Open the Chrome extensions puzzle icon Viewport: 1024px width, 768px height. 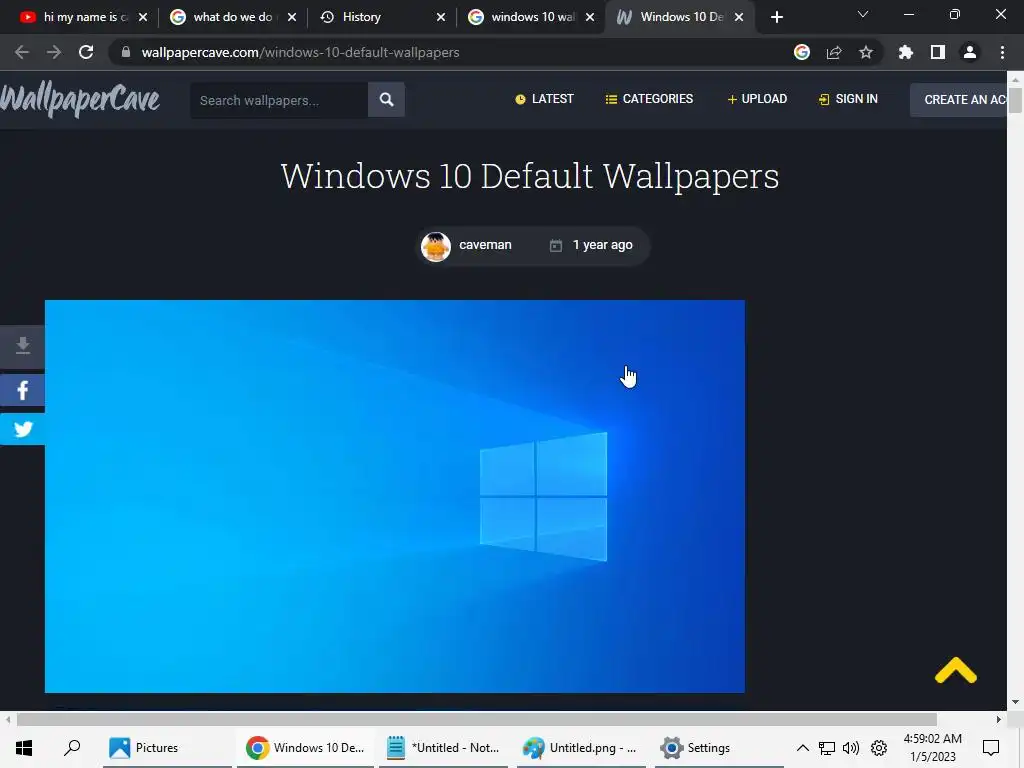pyautogui.click(x=905, y=52)
